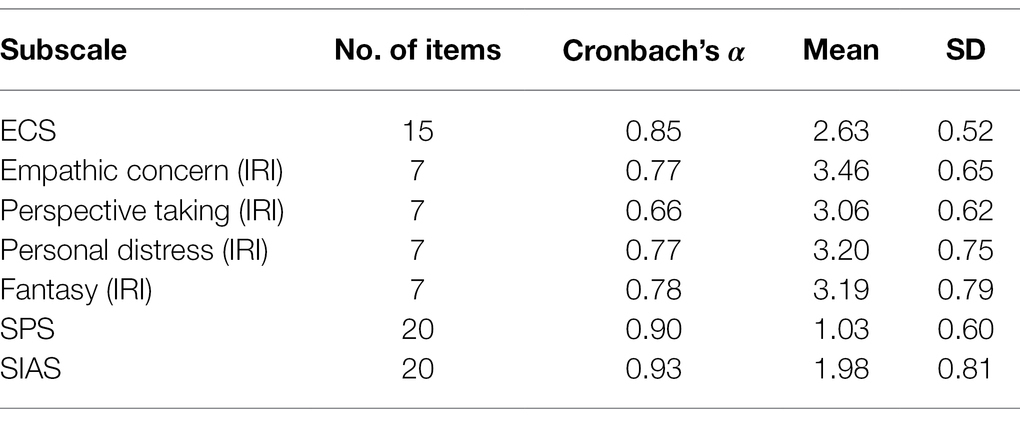Select Perspective taking (IRI) row label
The height and width of the screenshot is (427, 1020).
coord(142,211)
